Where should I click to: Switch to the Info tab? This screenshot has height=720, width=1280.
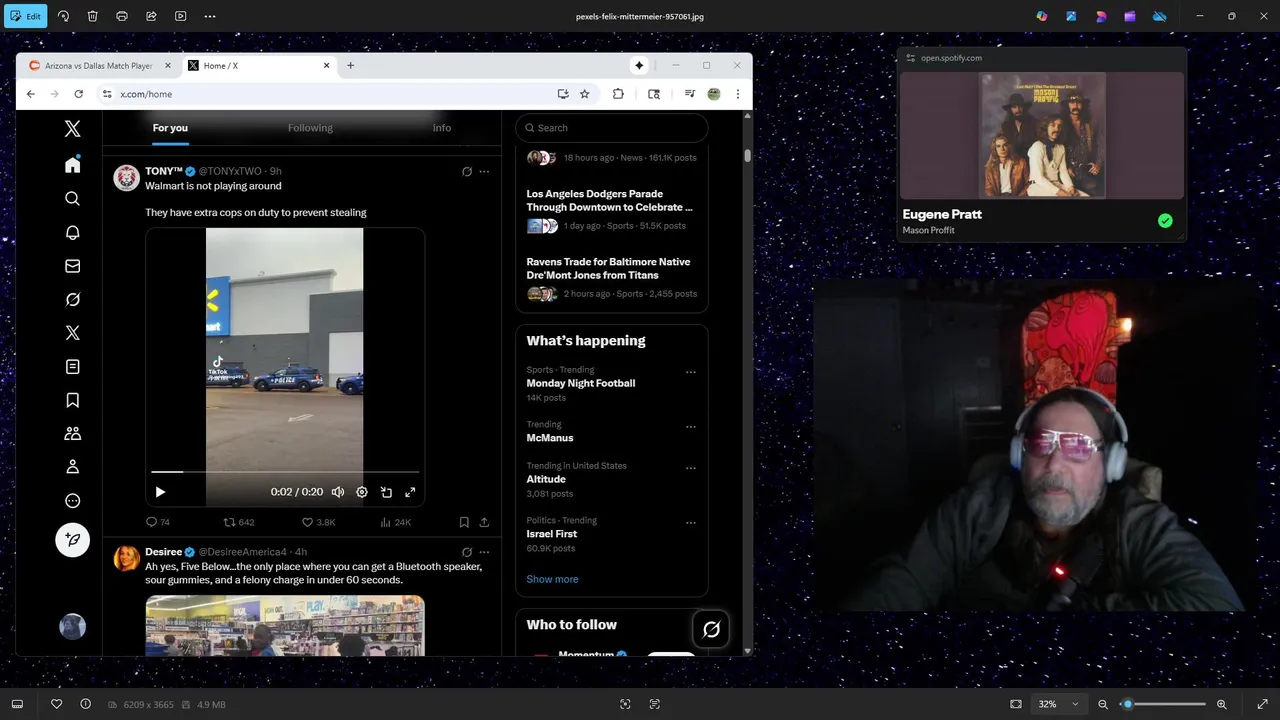pyautogui.click(x=442, y=128)
